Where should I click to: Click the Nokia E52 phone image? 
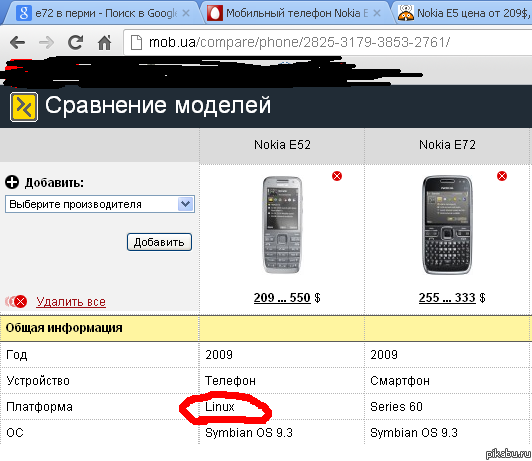click(x=282, y=225)
